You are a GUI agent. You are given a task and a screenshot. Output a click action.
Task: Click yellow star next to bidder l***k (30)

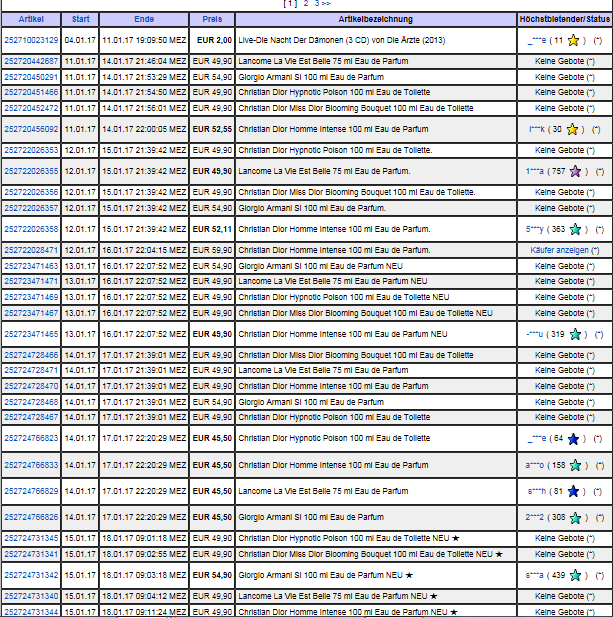pos(572,129)
